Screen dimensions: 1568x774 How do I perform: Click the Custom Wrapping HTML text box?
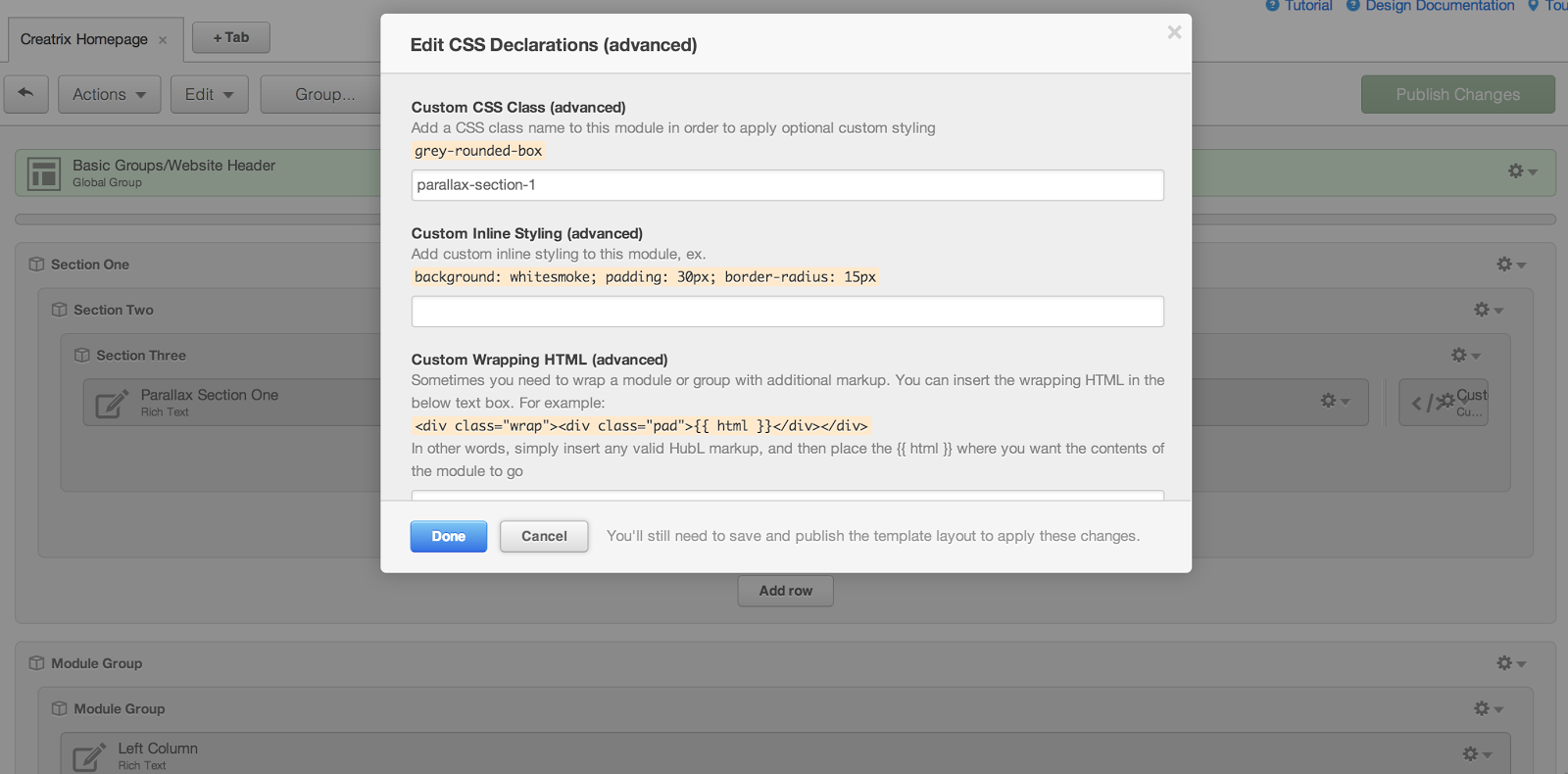click(x=788, y=496)
